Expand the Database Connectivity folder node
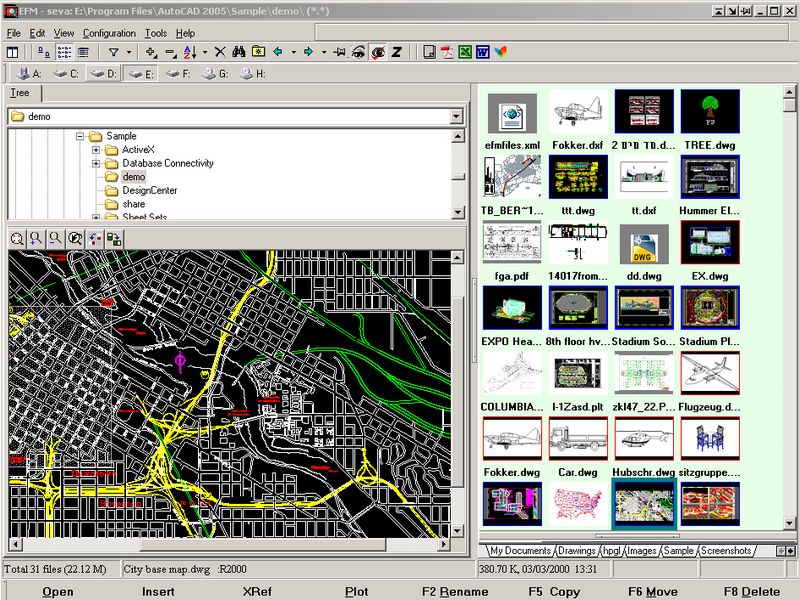Image resolution: width=800 pixels, height=600 pixels. point(96,163)
